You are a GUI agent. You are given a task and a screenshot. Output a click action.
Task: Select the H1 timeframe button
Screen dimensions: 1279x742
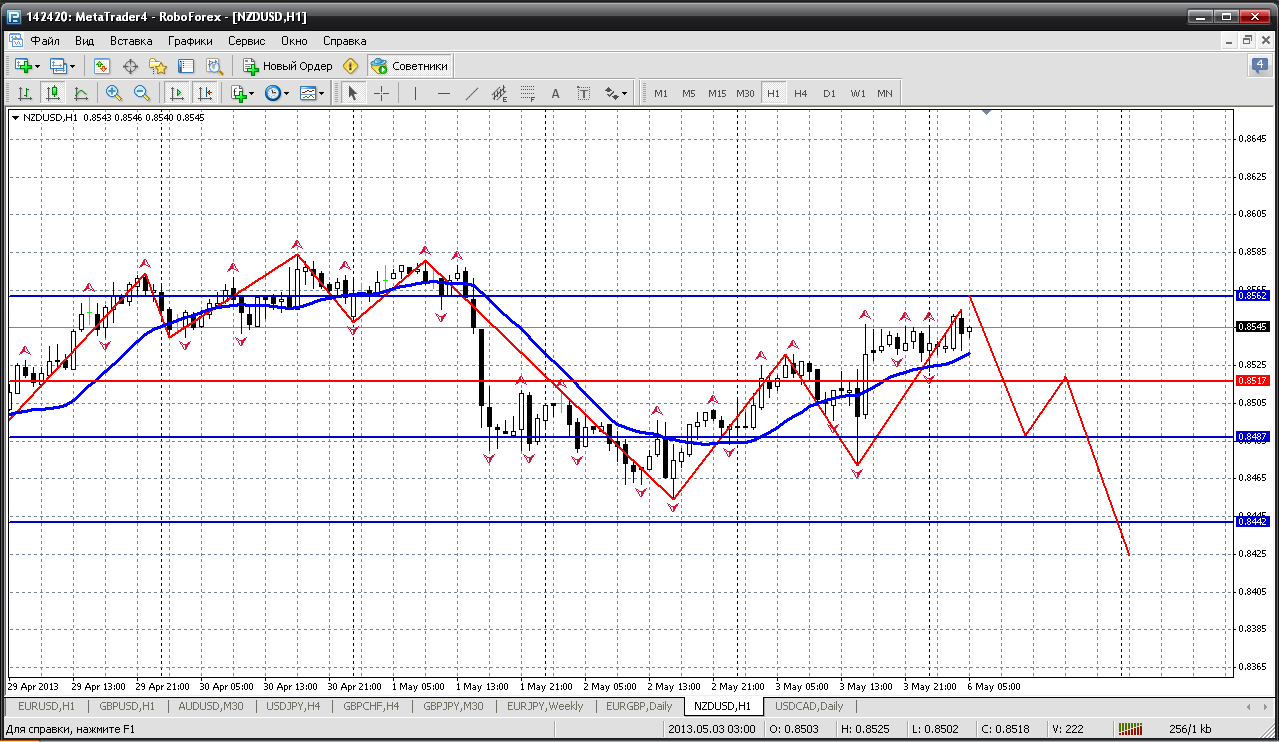773,93
